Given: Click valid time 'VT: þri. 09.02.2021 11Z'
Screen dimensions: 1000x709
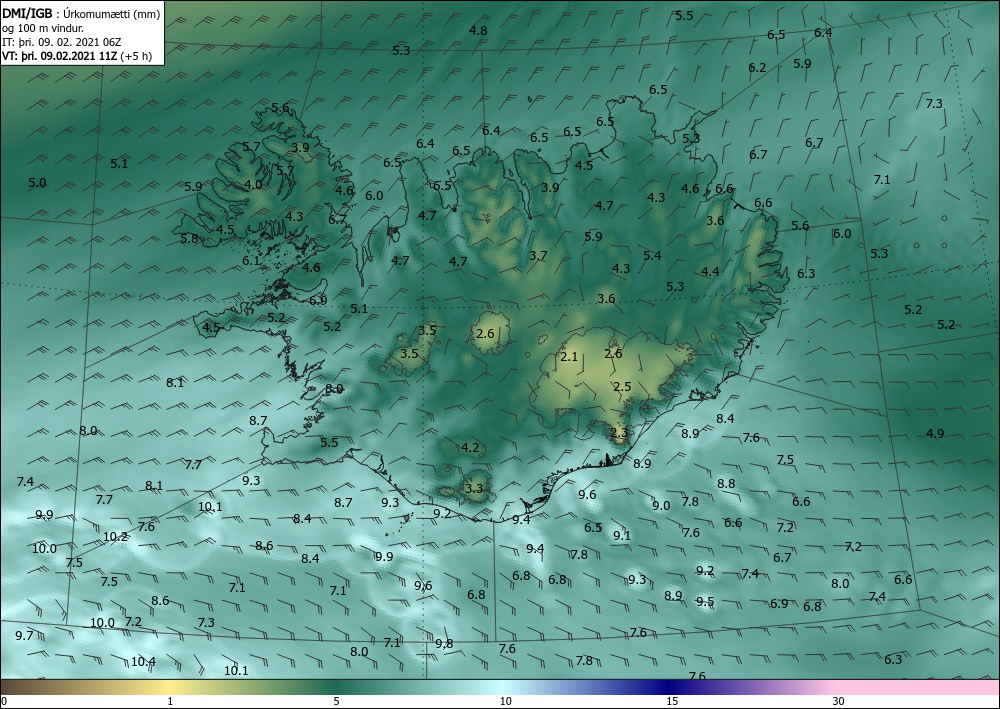Looking at the screenshot, I should 59,55.
